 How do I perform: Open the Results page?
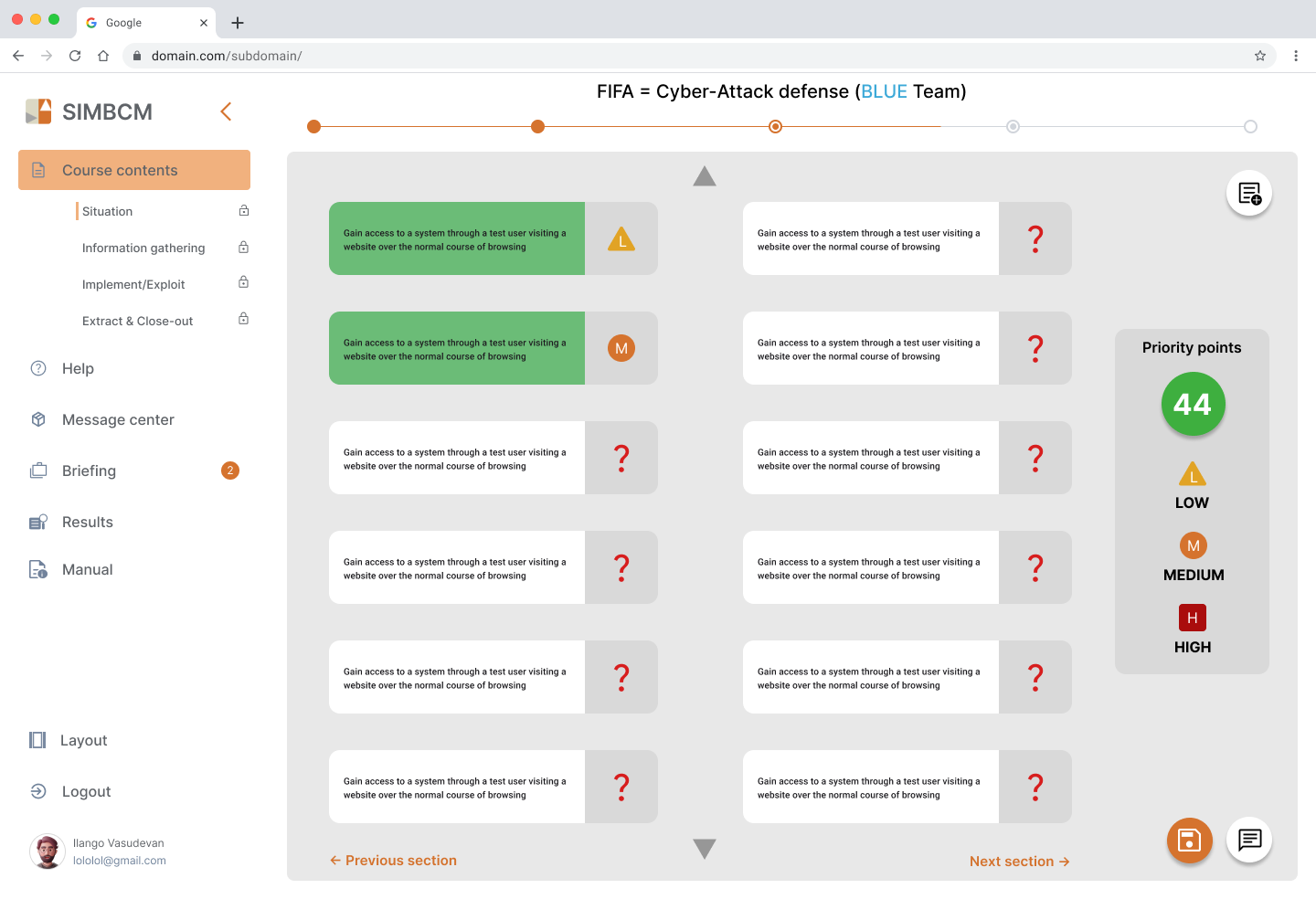[88, 522]
